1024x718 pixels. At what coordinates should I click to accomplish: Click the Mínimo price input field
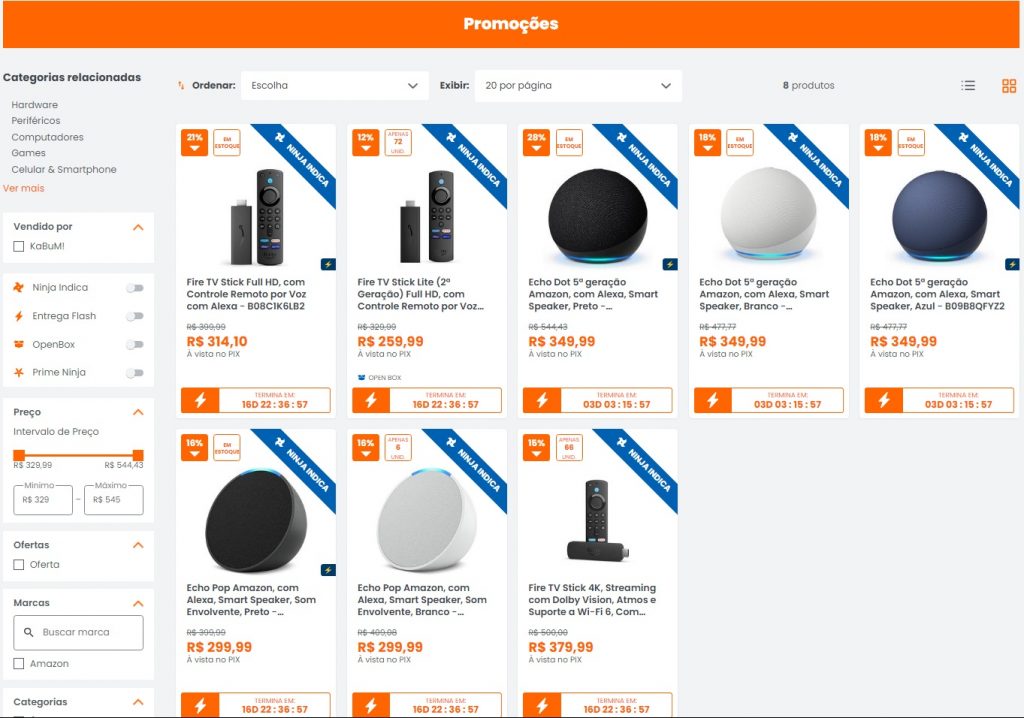point(41,499)
